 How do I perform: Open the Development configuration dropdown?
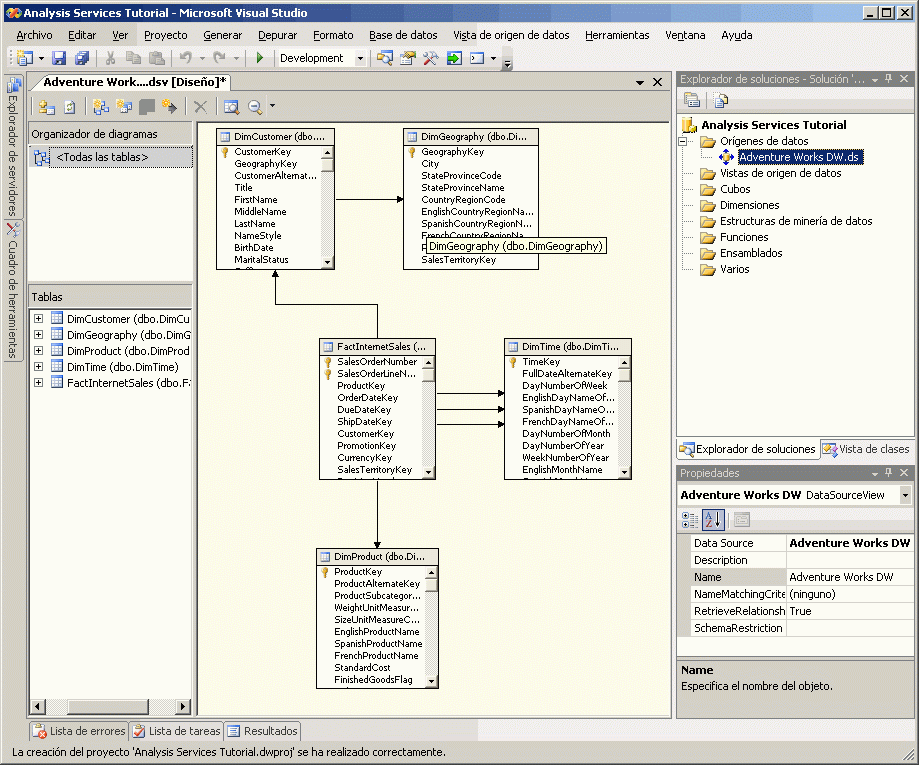click(361, 57)
